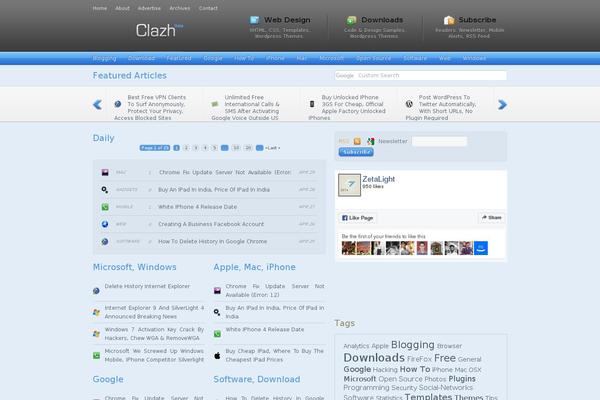Click the blue Subscribe button
This screenshot has height=400, width=600.
coord(356,152)
